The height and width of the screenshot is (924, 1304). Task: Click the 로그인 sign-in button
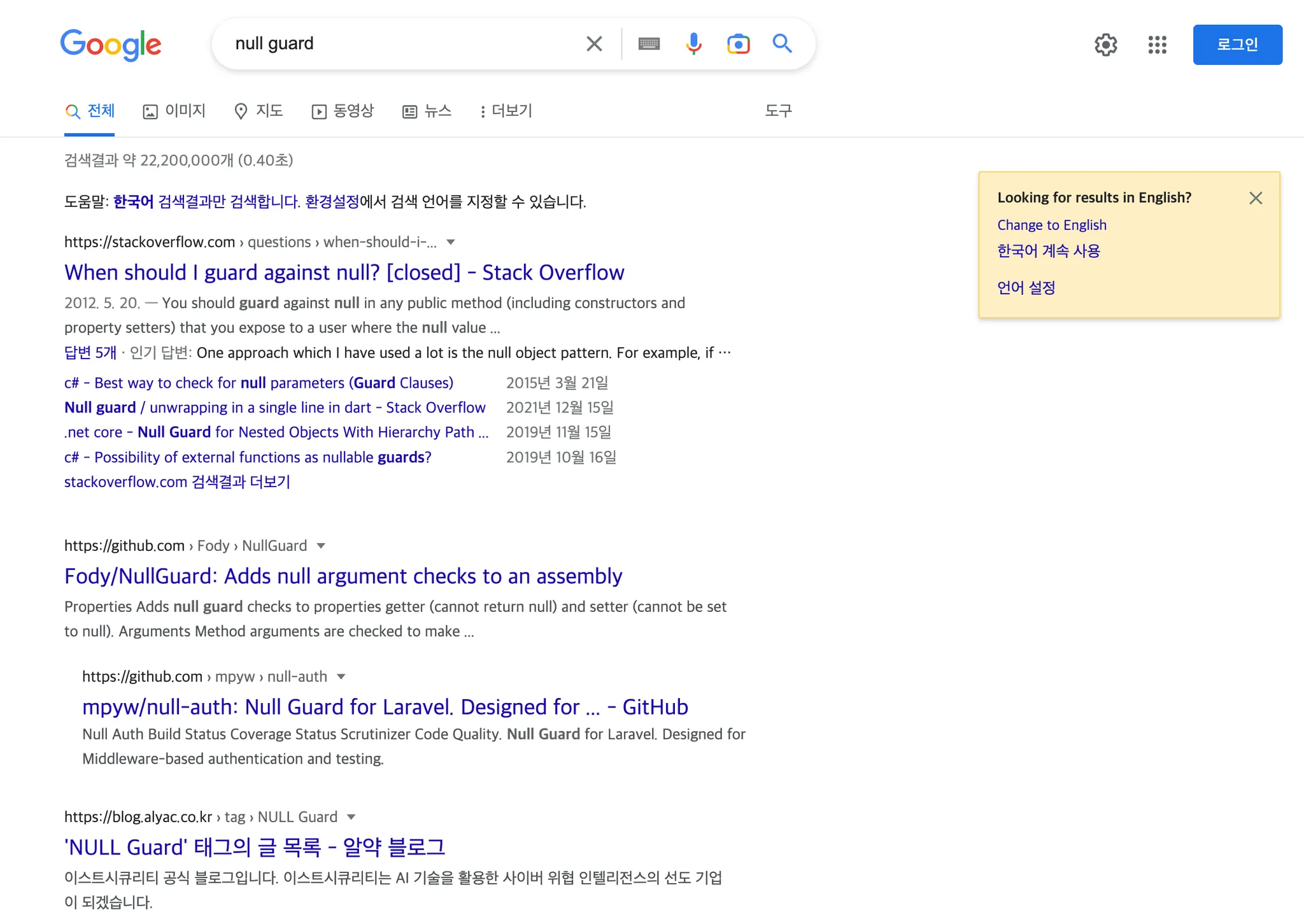(x=1237, y=45)
